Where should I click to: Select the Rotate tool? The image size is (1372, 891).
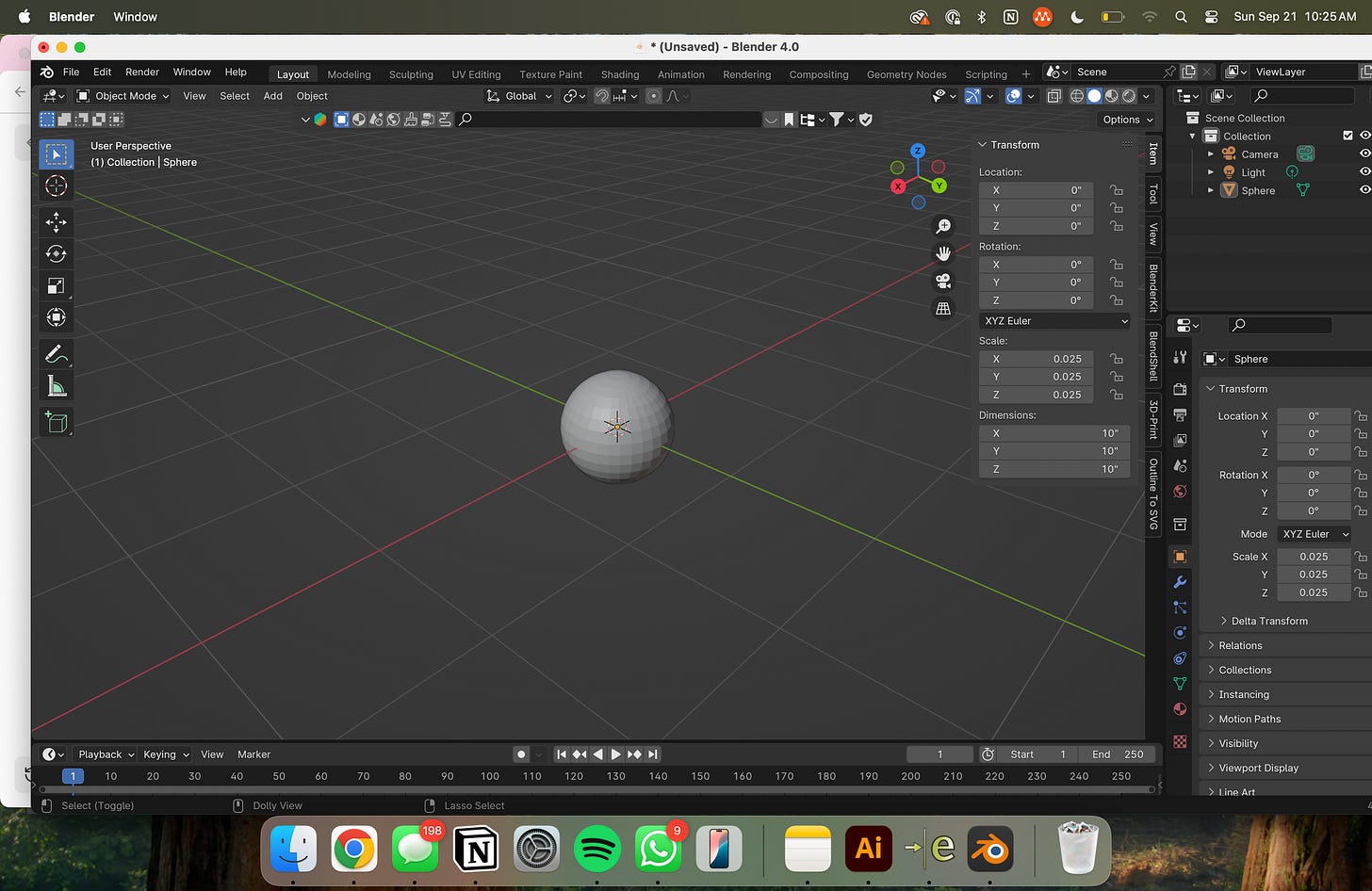pyautogui.click(x=56, y=253)
